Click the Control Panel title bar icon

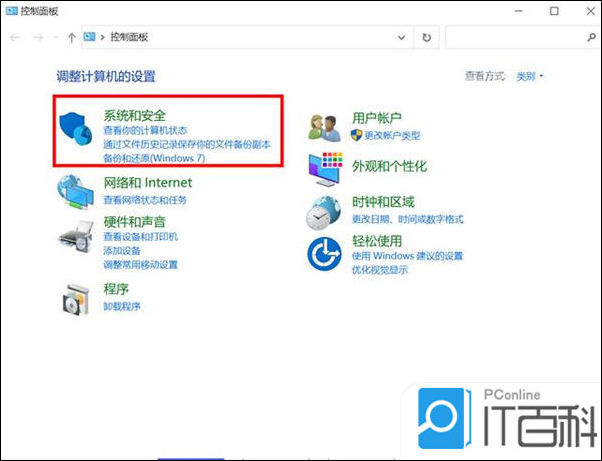click(12, 11)
